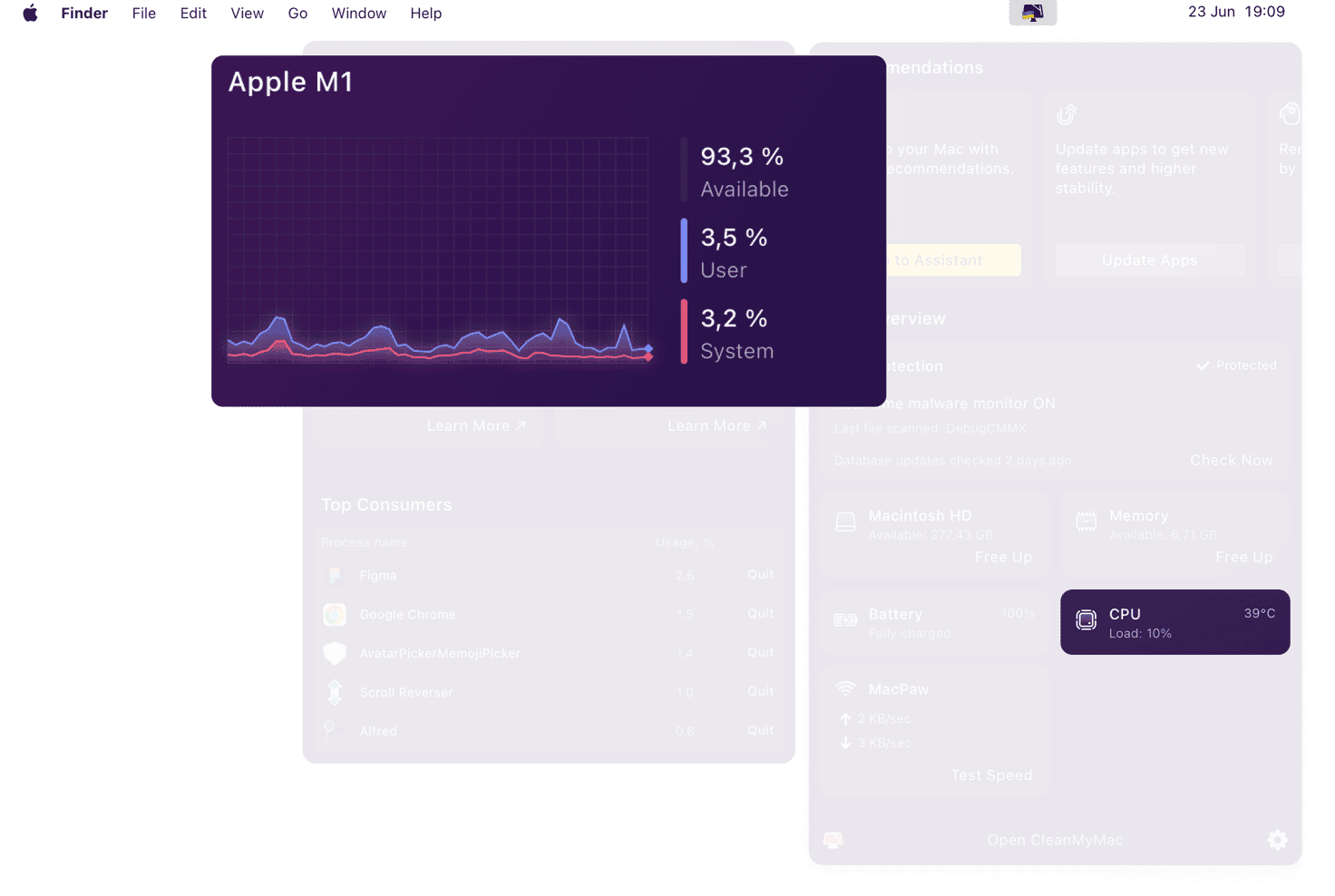Image resolution: width=1335 pixels, height=896 pixels.
Task: Click the Google Chrome app icon
Action: pyautogui.click(x=335, y=614)
